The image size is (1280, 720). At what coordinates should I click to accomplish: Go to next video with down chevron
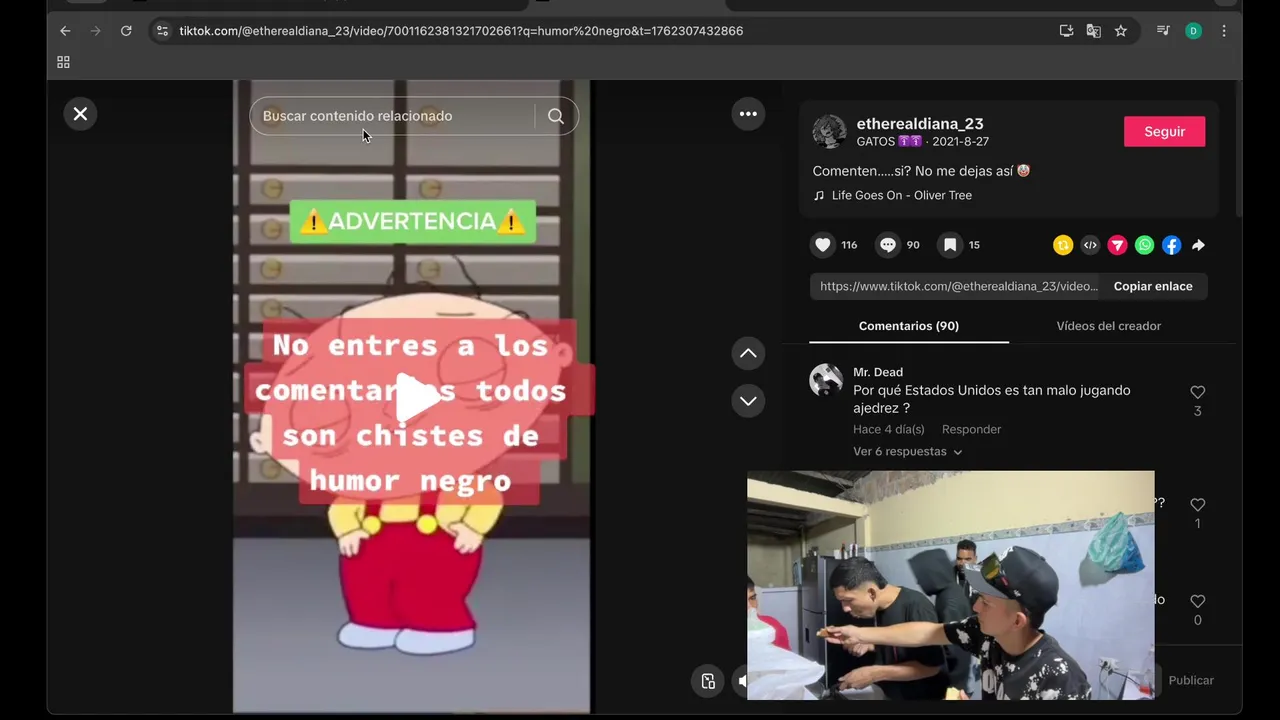748,401
